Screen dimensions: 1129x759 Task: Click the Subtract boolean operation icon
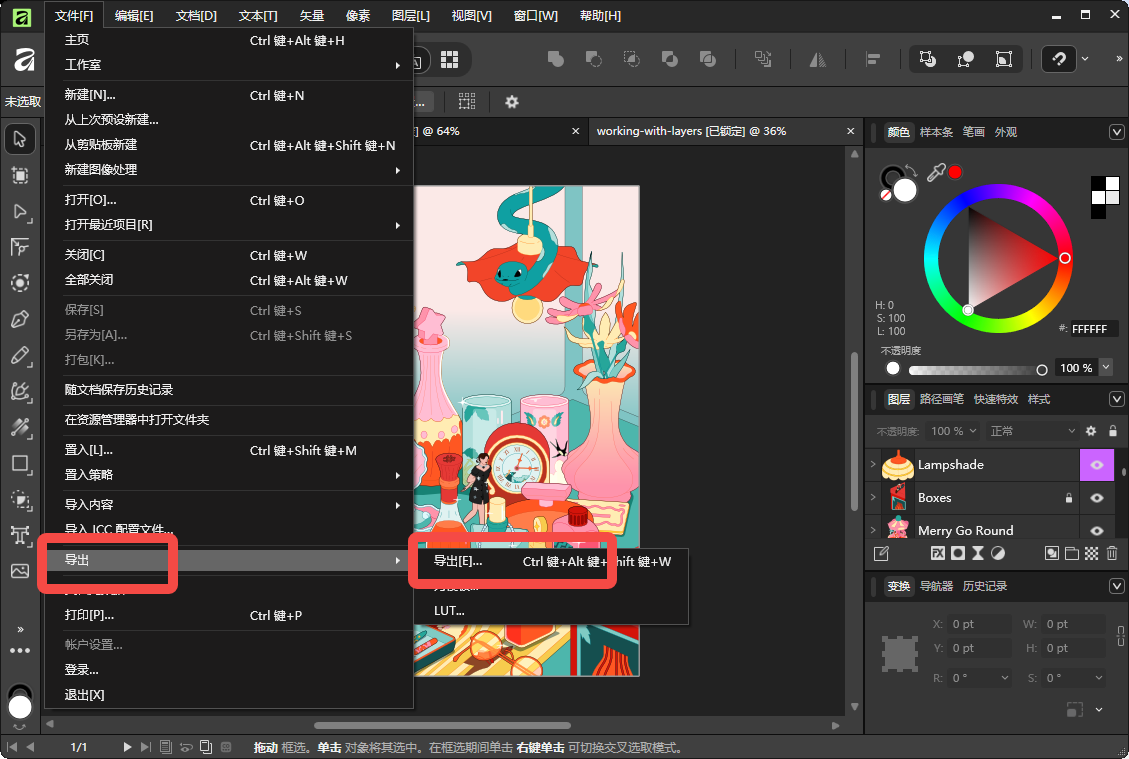point(593,59)
